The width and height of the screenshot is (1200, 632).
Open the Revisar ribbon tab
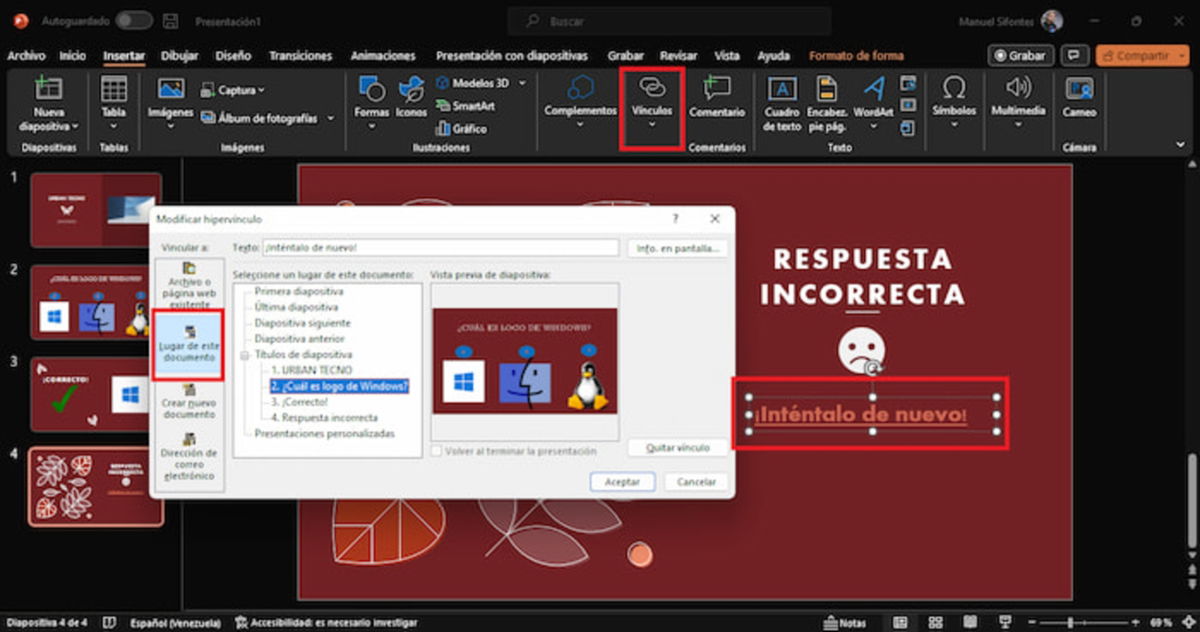680,55
